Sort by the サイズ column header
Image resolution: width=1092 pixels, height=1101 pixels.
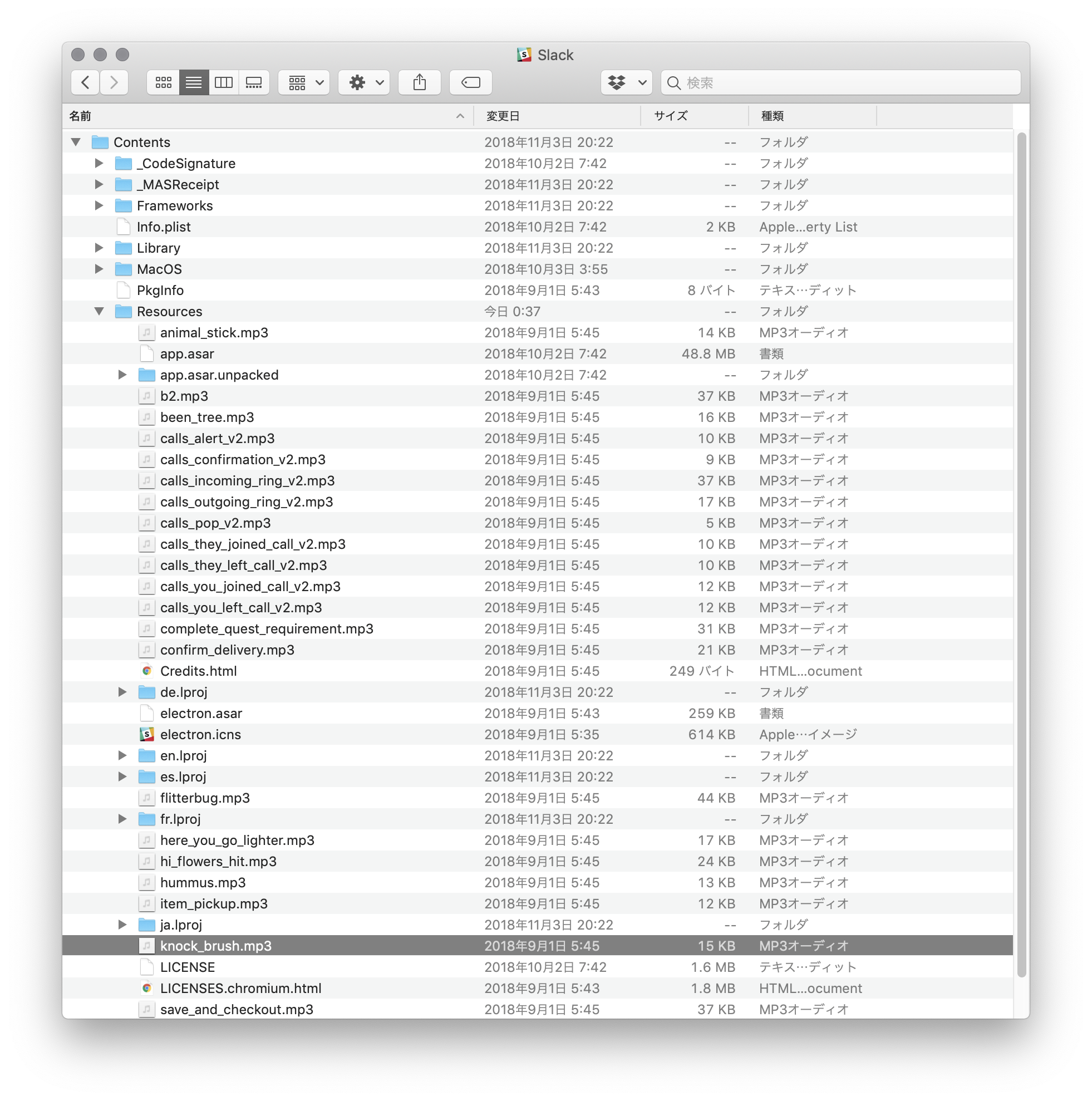pyautogui.click(x=695, y=116)
